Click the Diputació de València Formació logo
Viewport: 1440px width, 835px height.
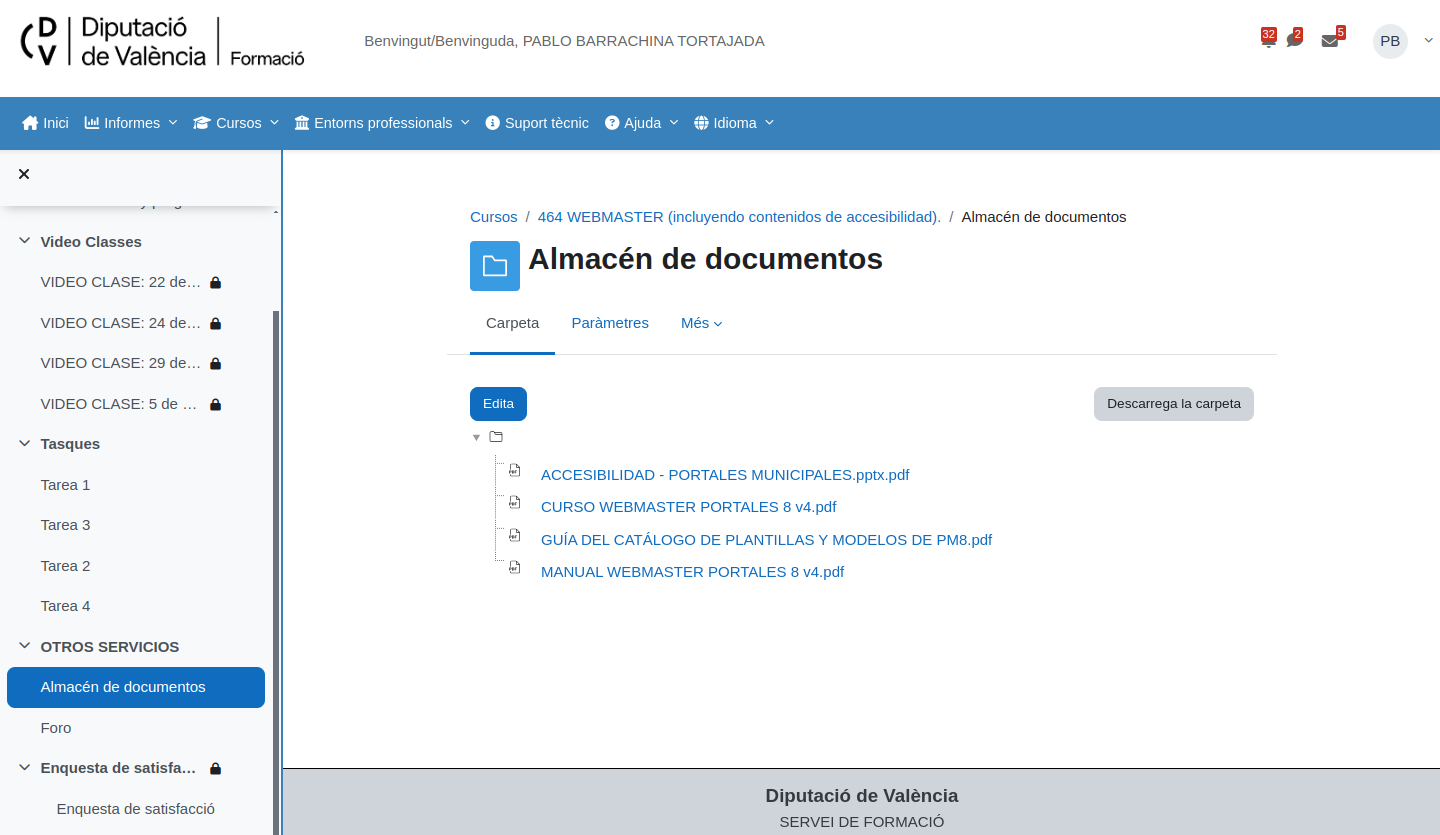[162, 42]
